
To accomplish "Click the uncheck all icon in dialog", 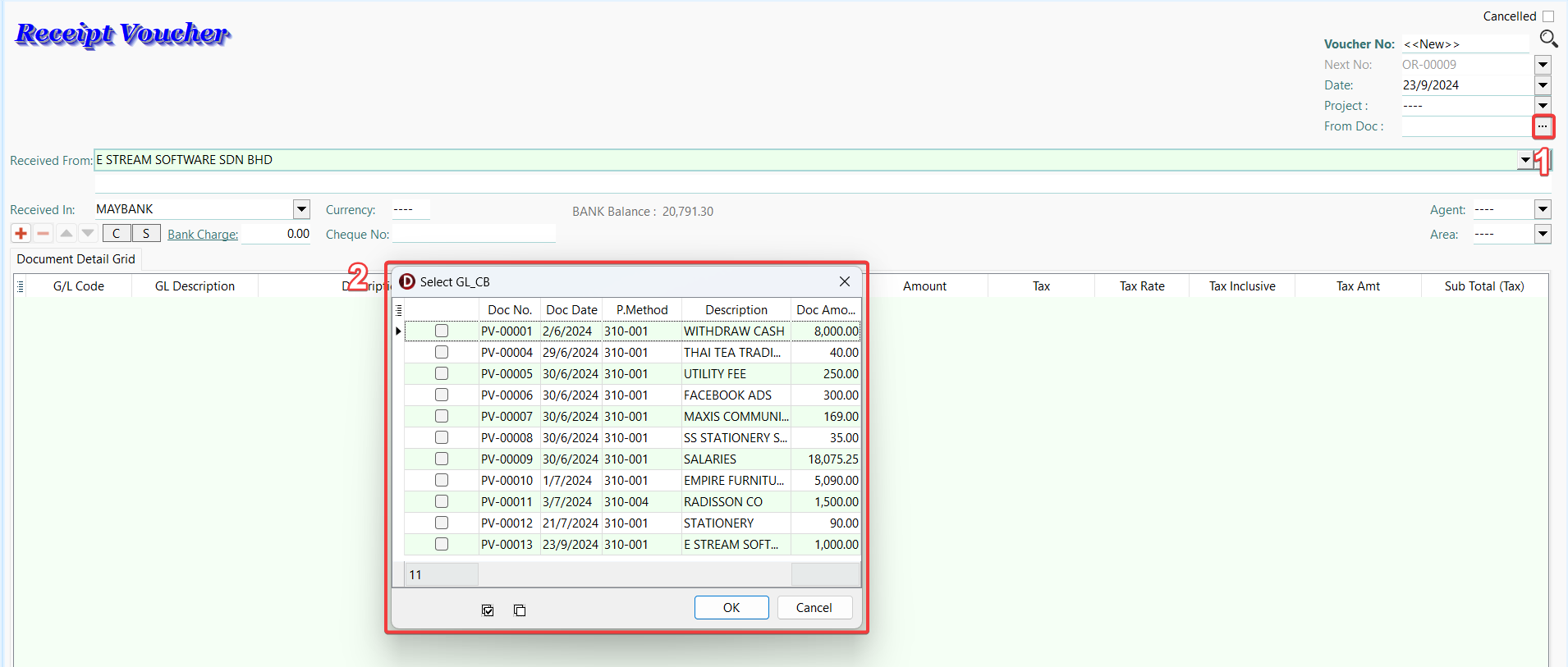I will 520,610.
